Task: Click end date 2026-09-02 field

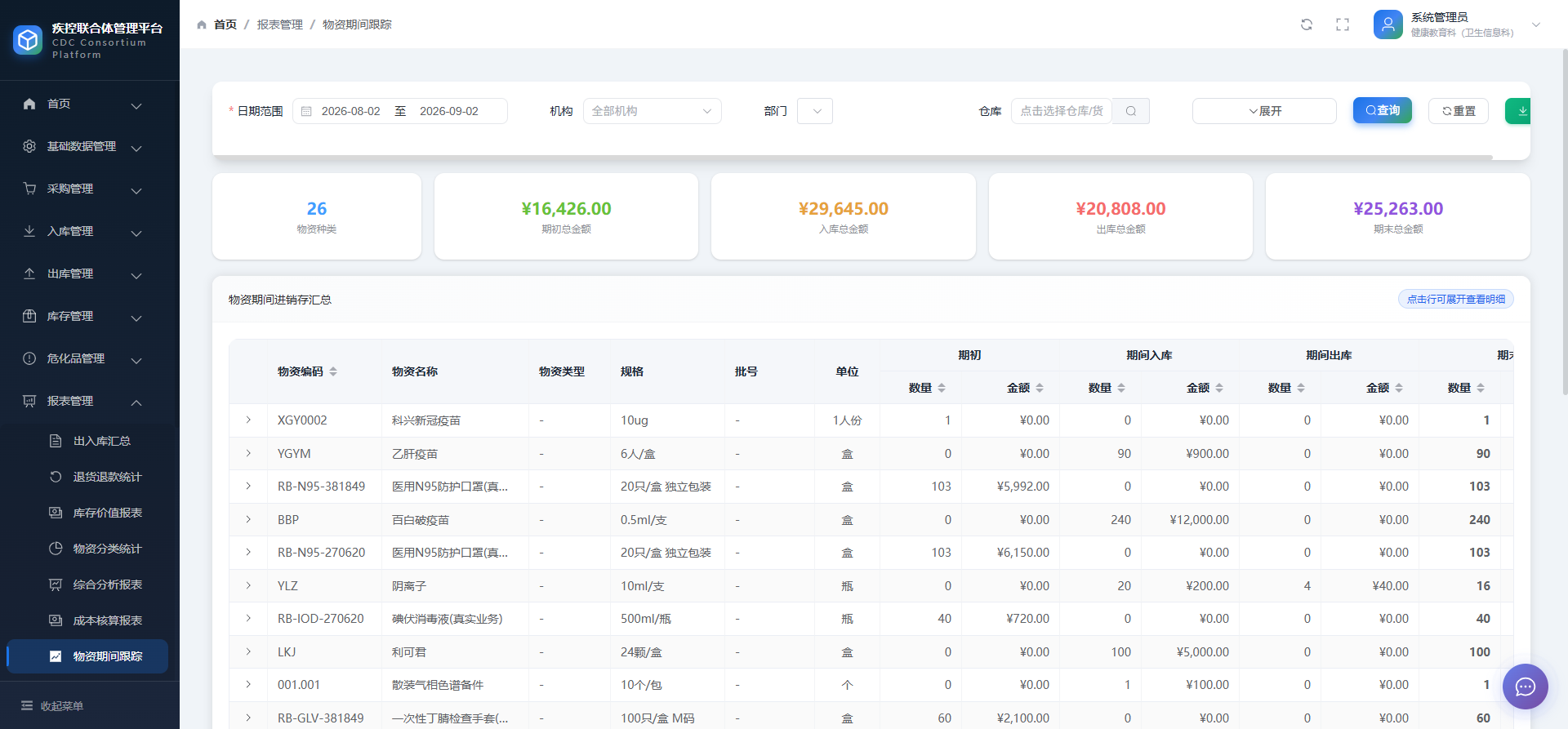Action: pyautogui.click(x=449, y=111)
